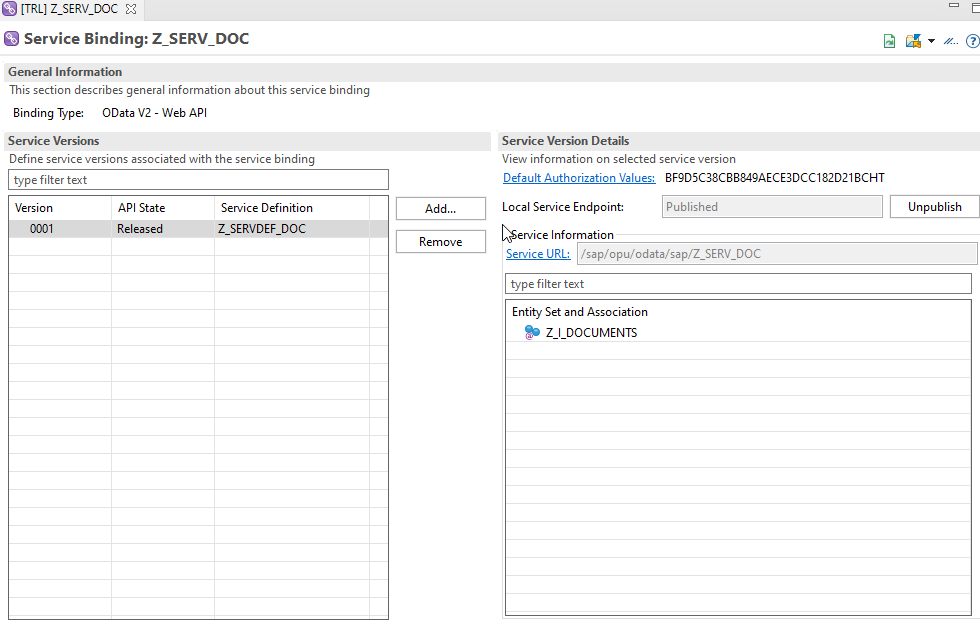Open the Default Authorization Values link
Image resolution: width=980 pixels, height=625 pixels.
click(579, 178)
